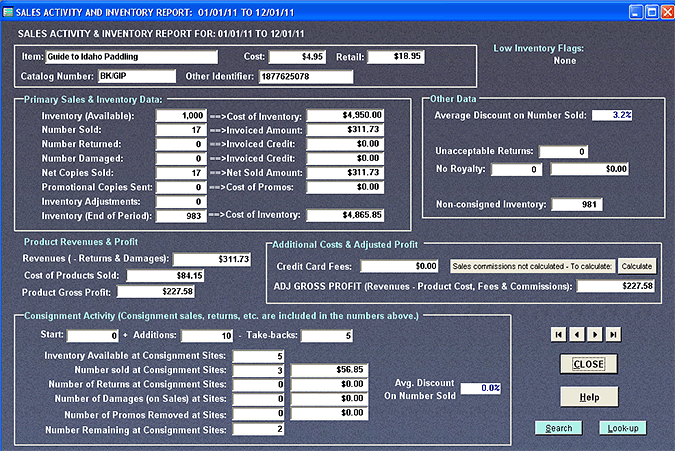675x451 pixels.
Task: Go to next record arrow
Action: tap(594, 334)
